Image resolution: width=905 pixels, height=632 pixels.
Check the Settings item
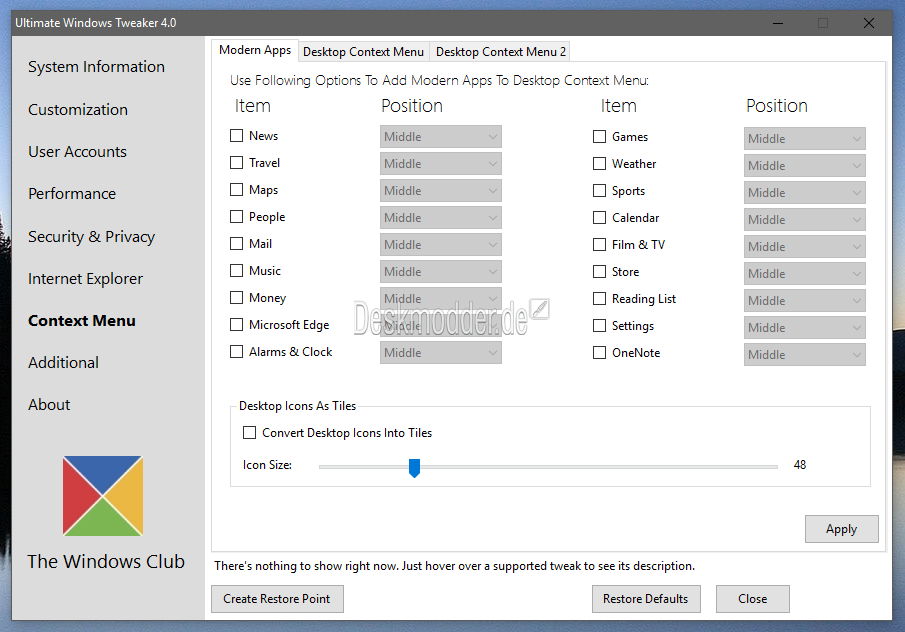pyautogui.click(x=600, y=326)
